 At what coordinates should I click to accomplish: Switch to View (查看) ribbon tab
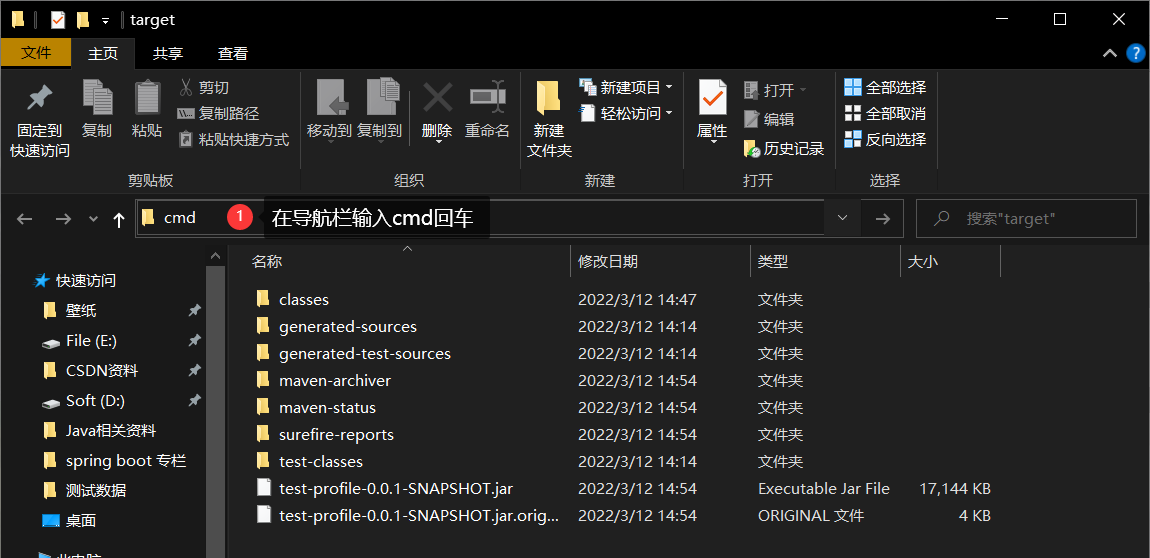(x=232, y=53)
